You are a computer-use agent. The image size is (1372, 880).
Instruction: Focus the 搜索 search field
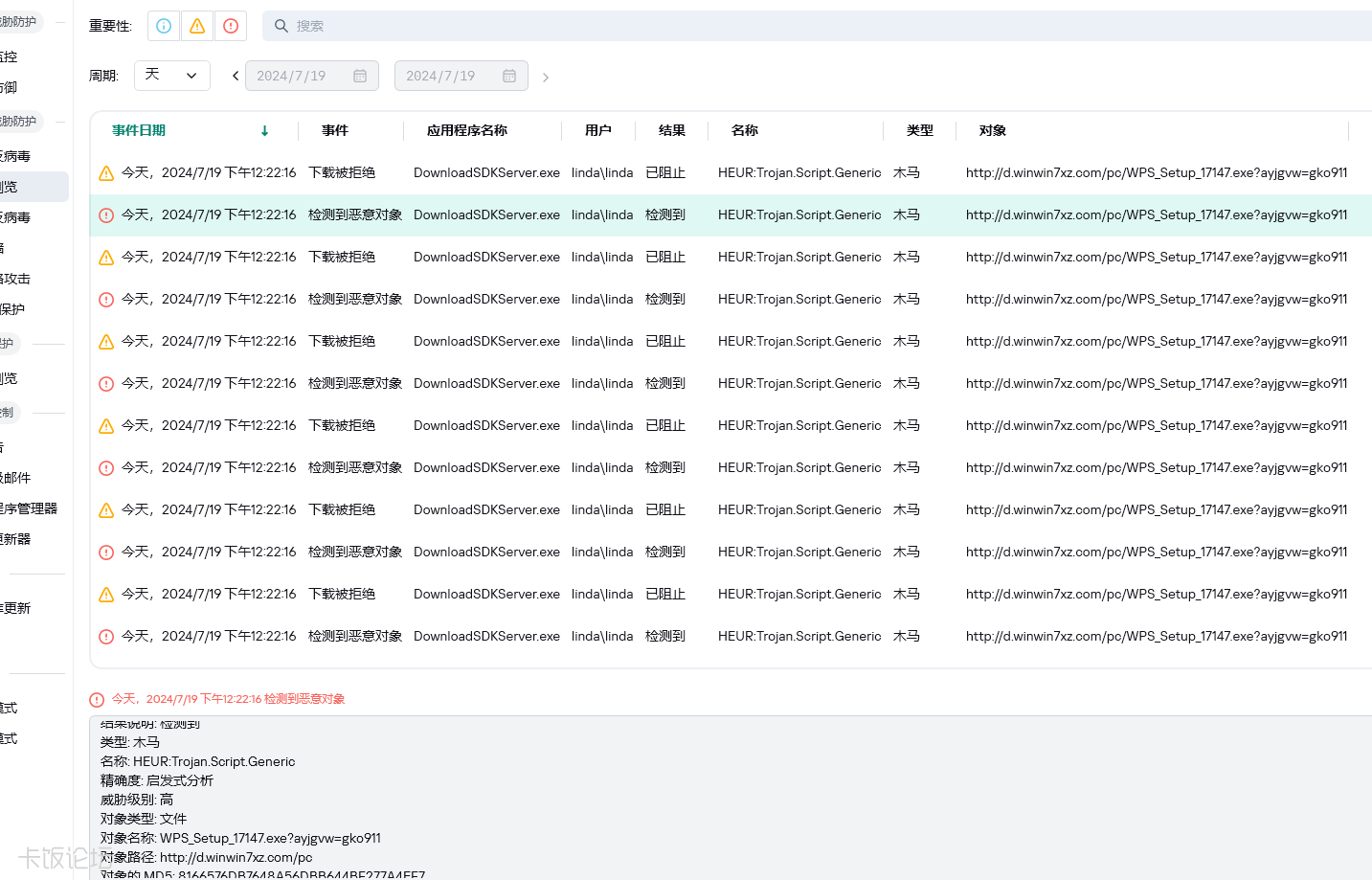tap(817, 26)
